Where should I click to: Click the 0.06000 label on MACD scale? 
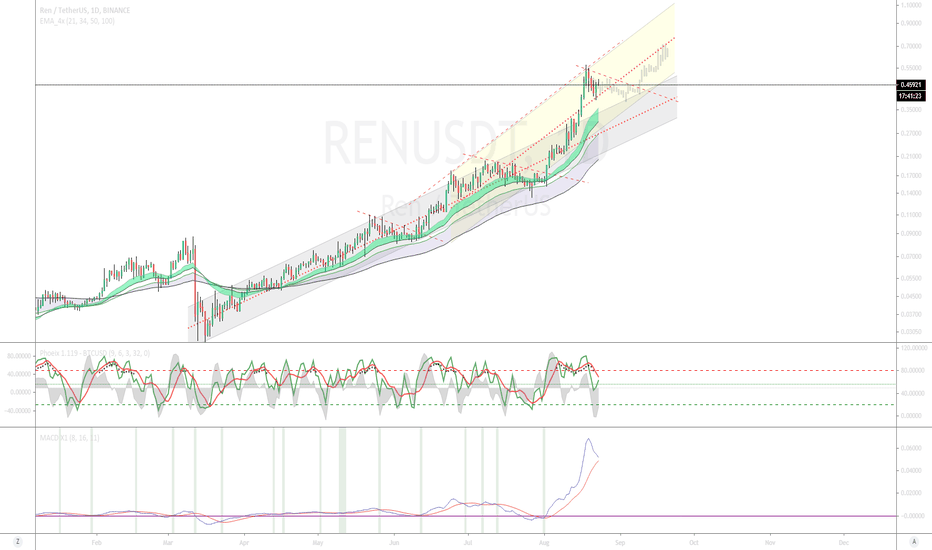pyautogui.click(x=914, y=448)
